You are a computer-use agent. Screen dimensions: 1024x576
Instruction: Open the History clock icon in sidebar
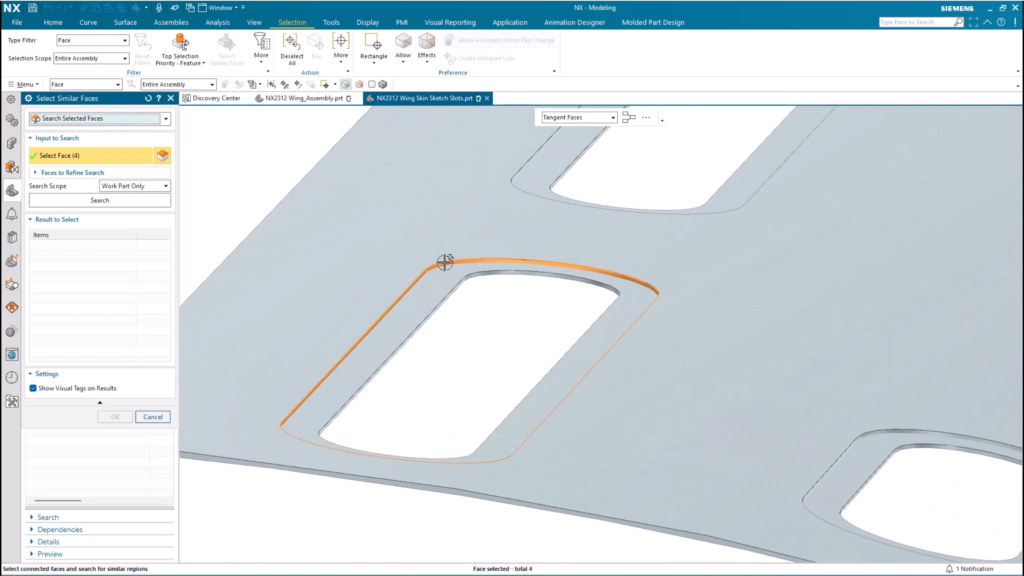coord(12,377)
